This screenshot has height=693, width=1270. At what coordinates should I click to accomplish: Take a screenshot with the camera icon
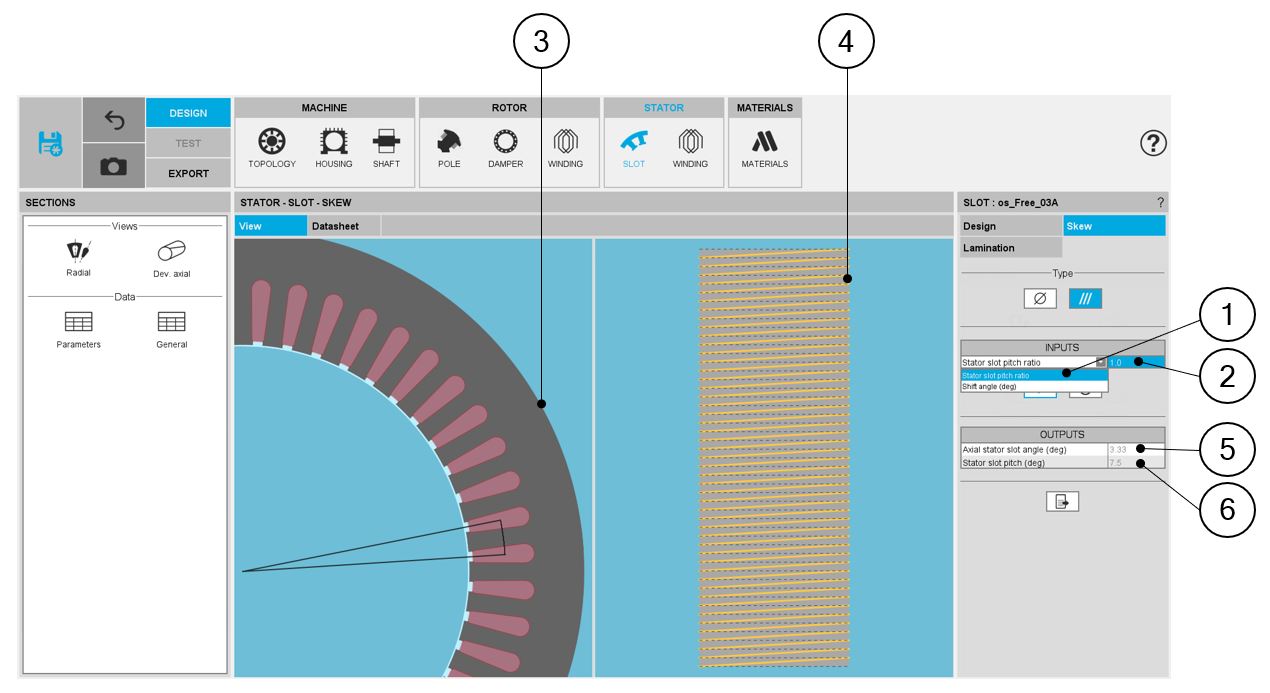click(x=113, y=167)
